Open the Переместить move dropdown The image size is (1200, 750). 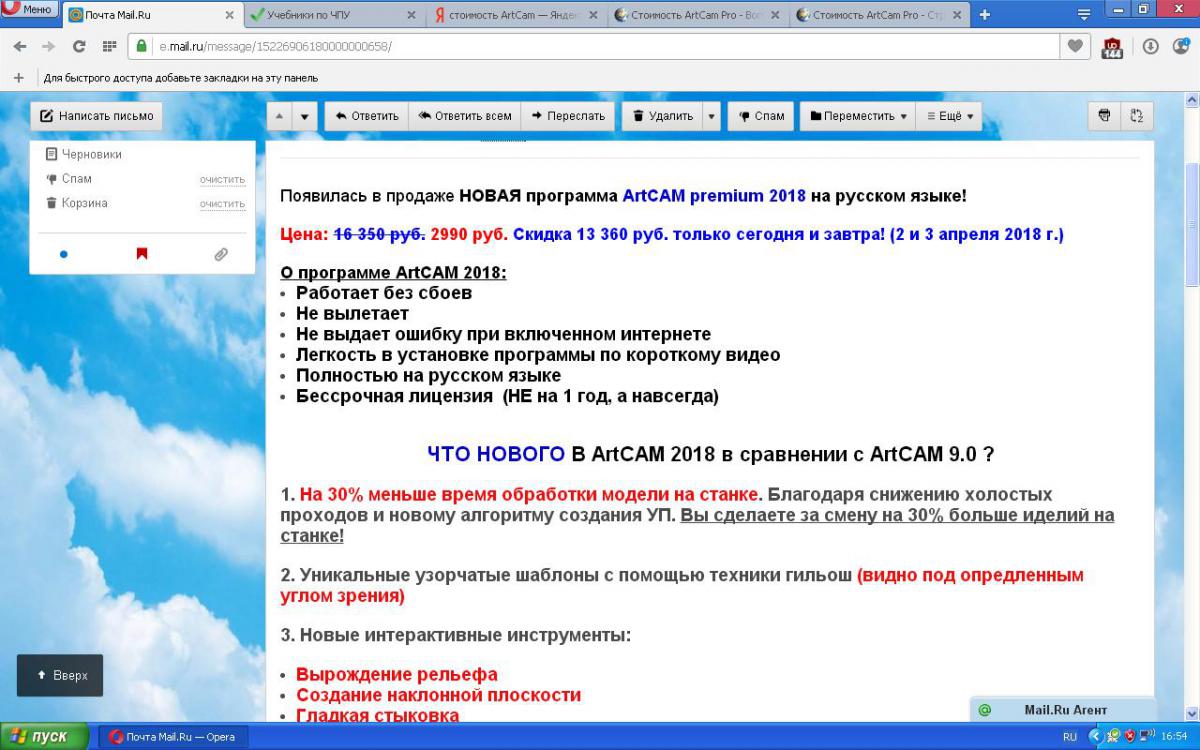click(x=858, y=116)
